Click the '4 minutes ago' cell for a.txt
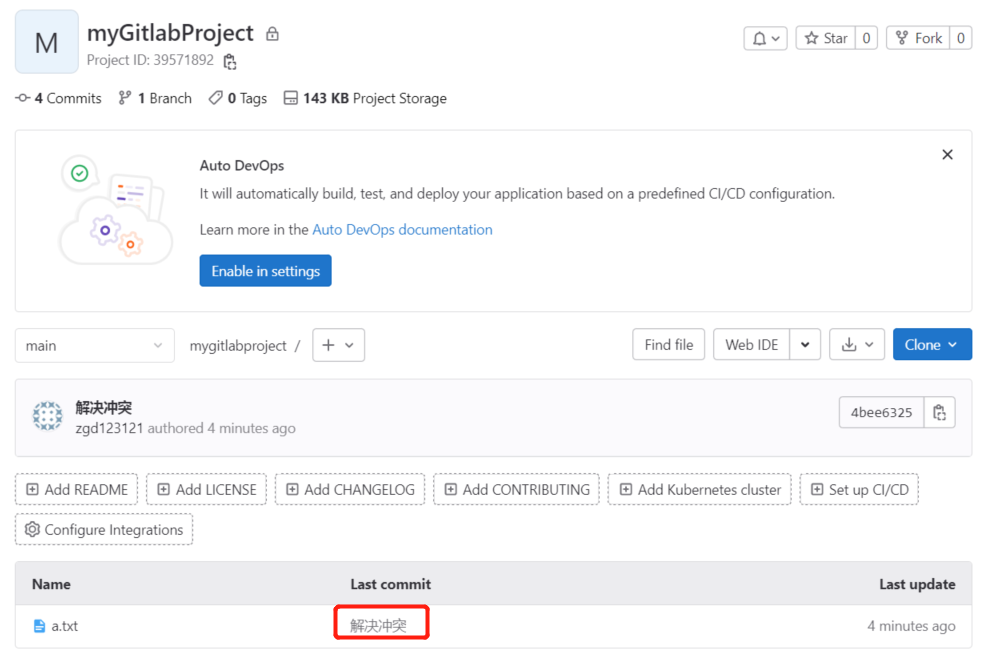 (911, 626)
